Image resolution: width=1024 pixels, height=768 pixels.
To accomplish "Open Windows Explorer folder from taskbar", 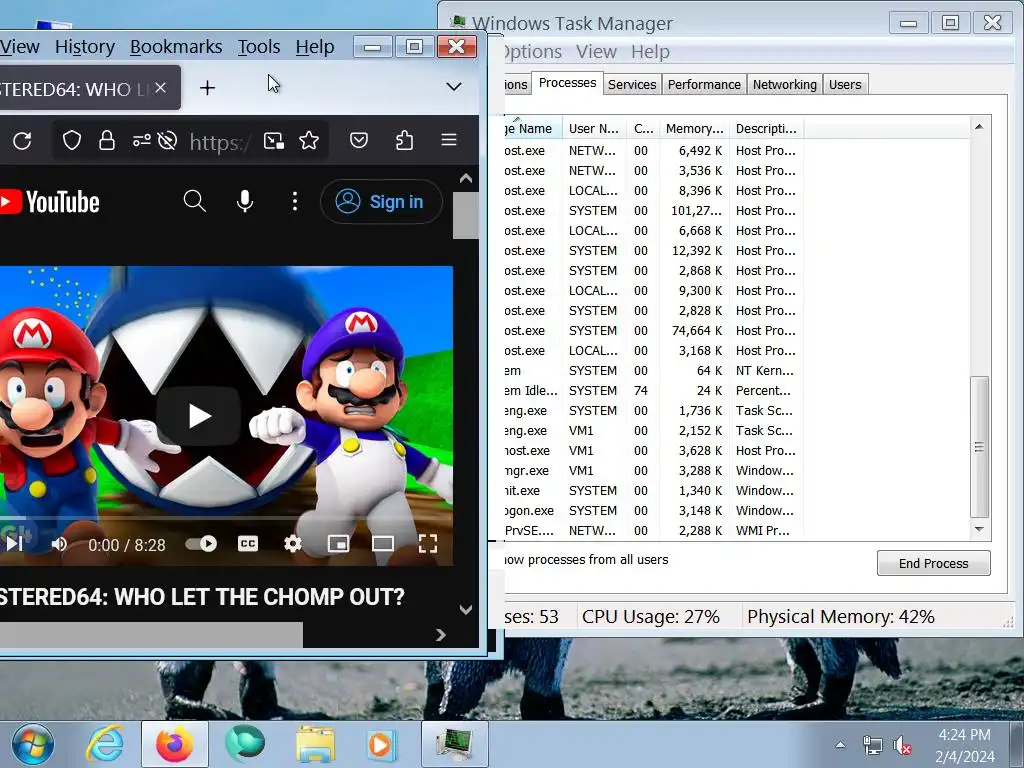I will 315,744.
